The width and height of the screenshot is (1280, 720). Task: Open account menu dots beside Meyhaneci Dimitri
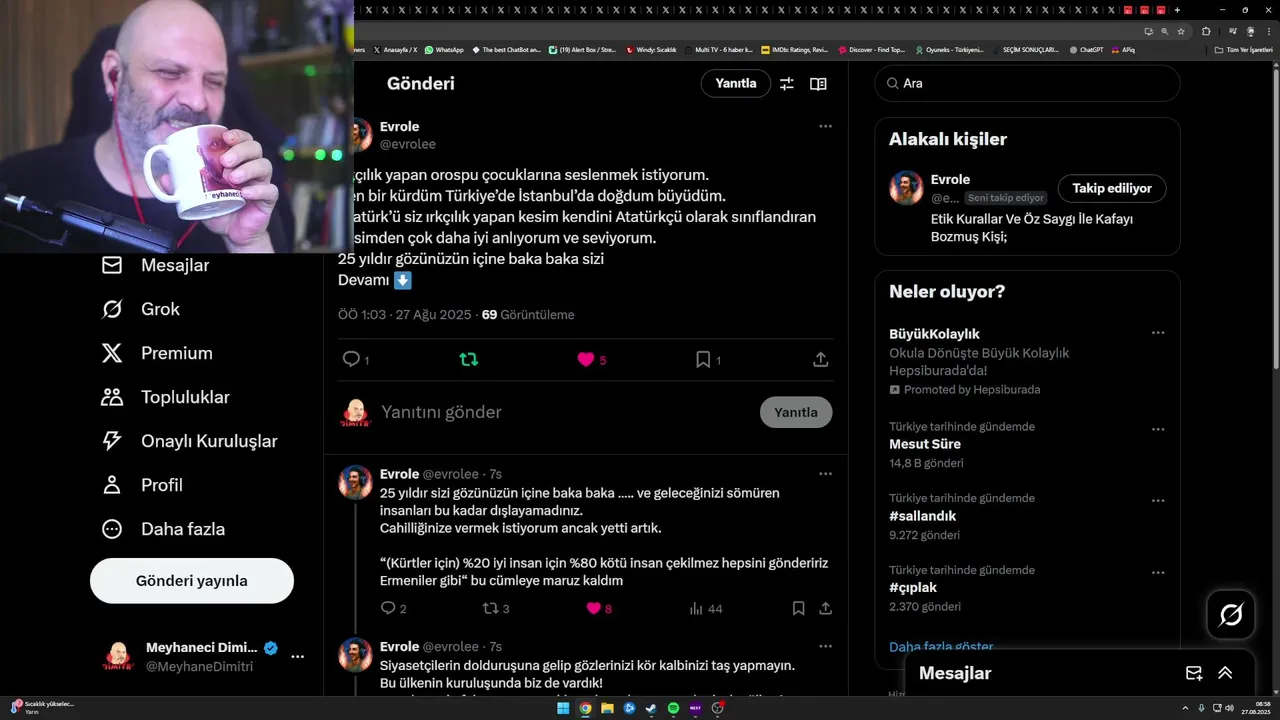point(297,657)
